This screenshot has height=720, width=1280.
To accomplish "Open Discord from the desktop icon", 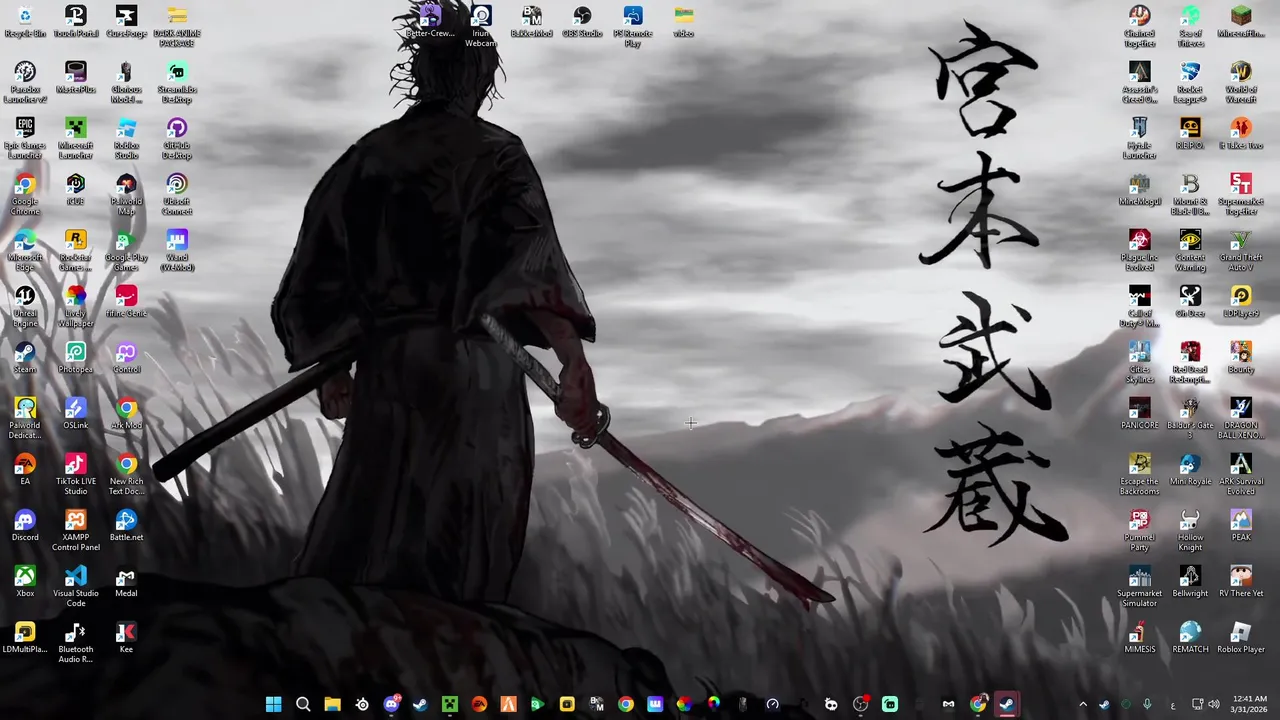I will click(25, 526).
